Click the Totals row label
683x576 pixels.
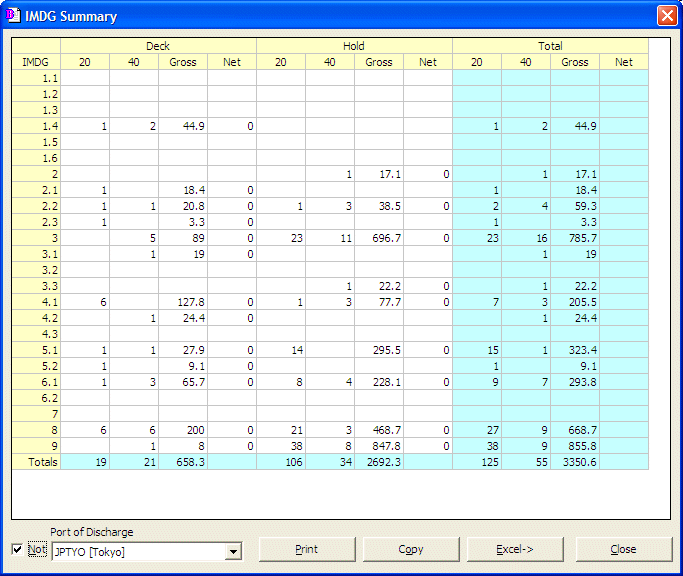36,462
